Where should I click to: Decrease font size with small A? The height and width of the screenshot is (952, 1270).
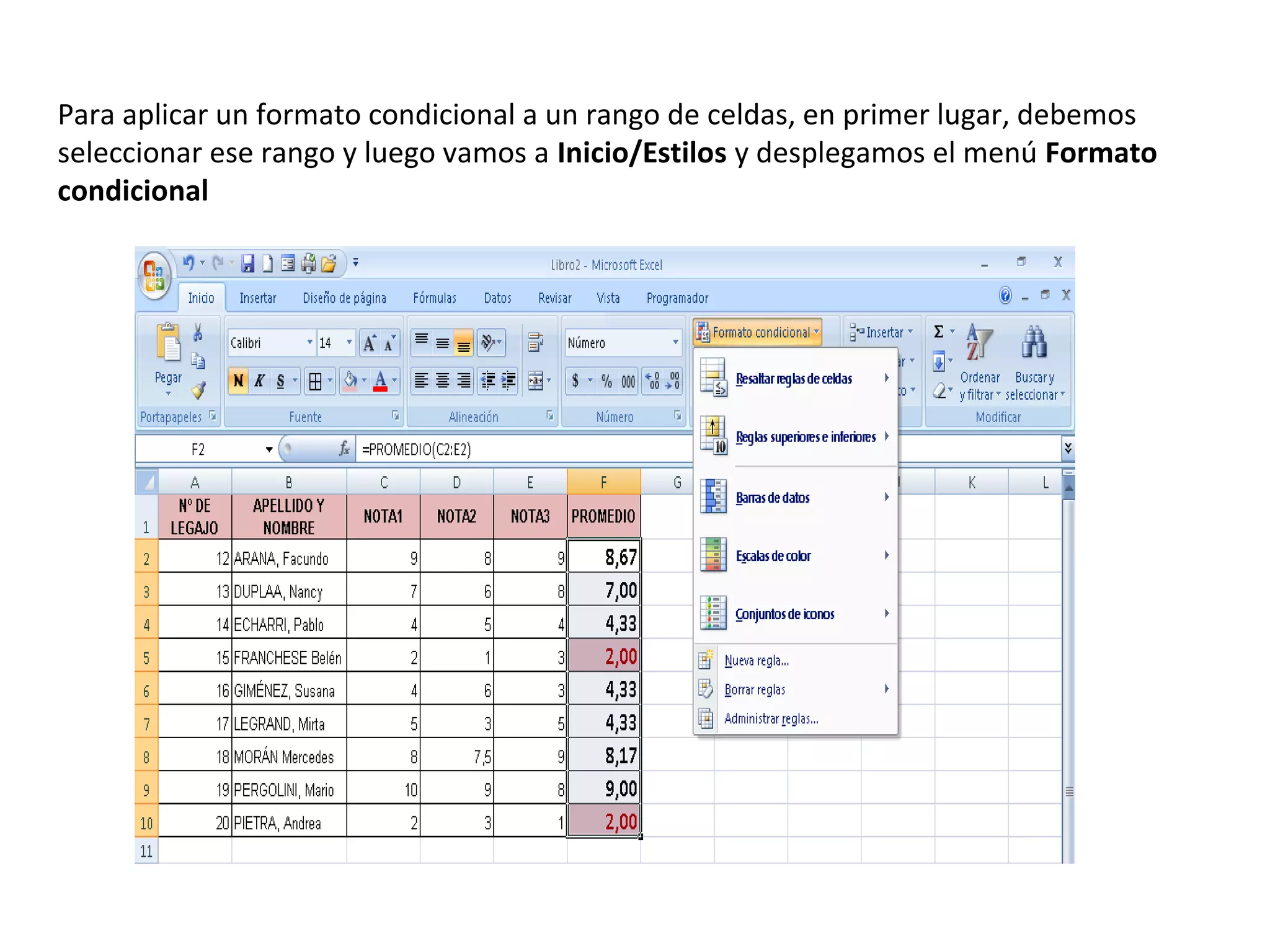(x=390, y=343)
